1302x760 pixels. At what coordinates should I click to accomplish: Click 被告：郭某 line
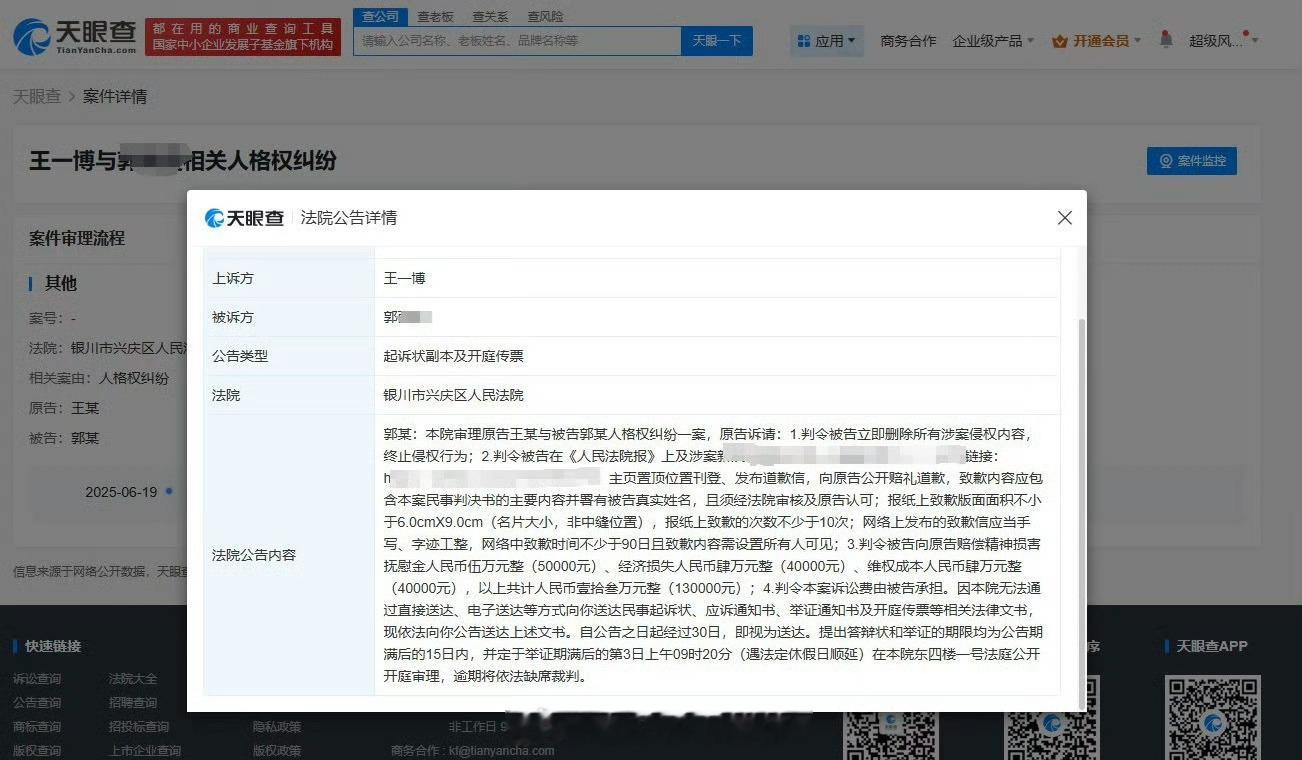(x=64, y=438)
